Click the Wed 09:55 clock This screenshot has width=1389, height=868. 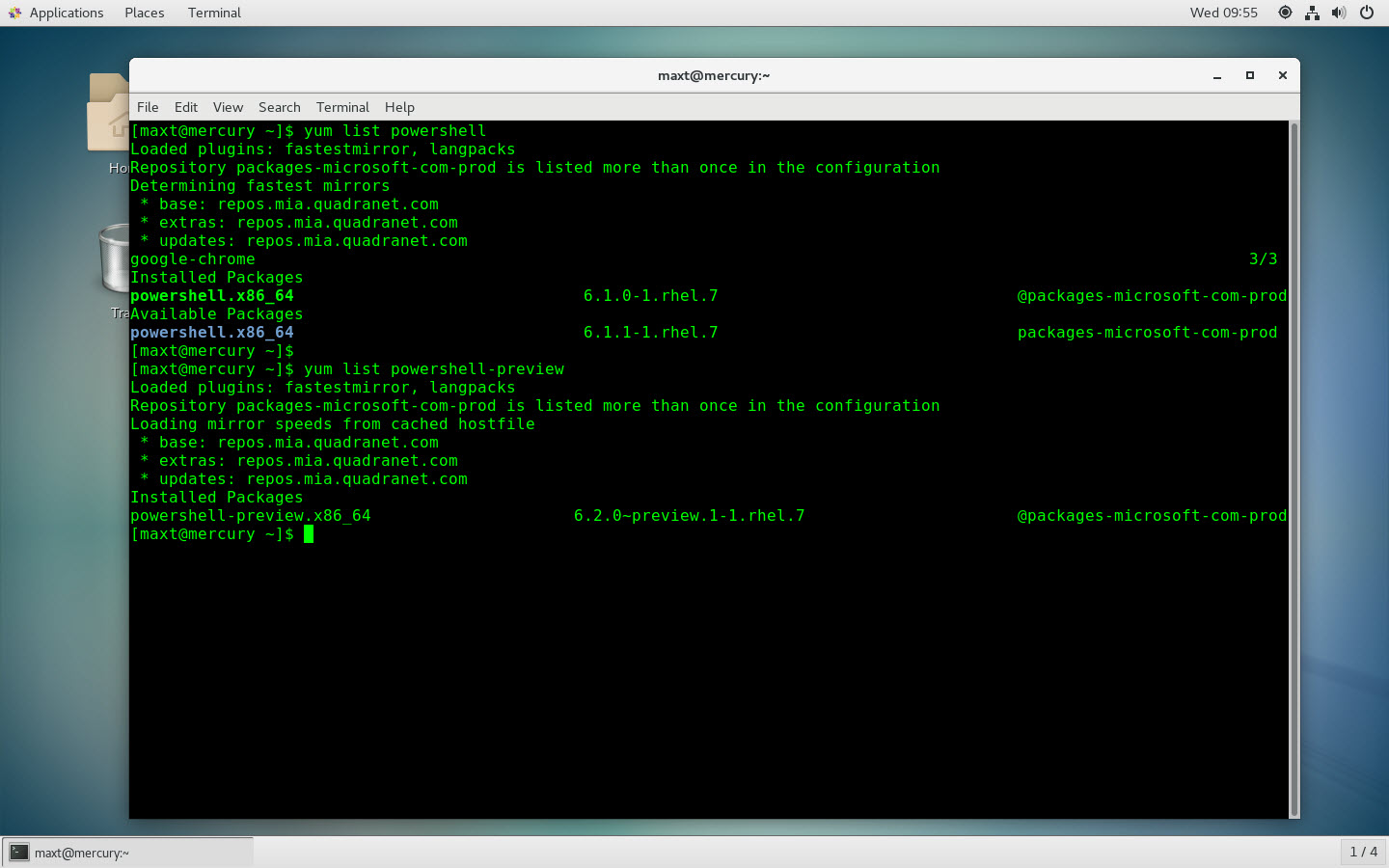point(1223,13)
